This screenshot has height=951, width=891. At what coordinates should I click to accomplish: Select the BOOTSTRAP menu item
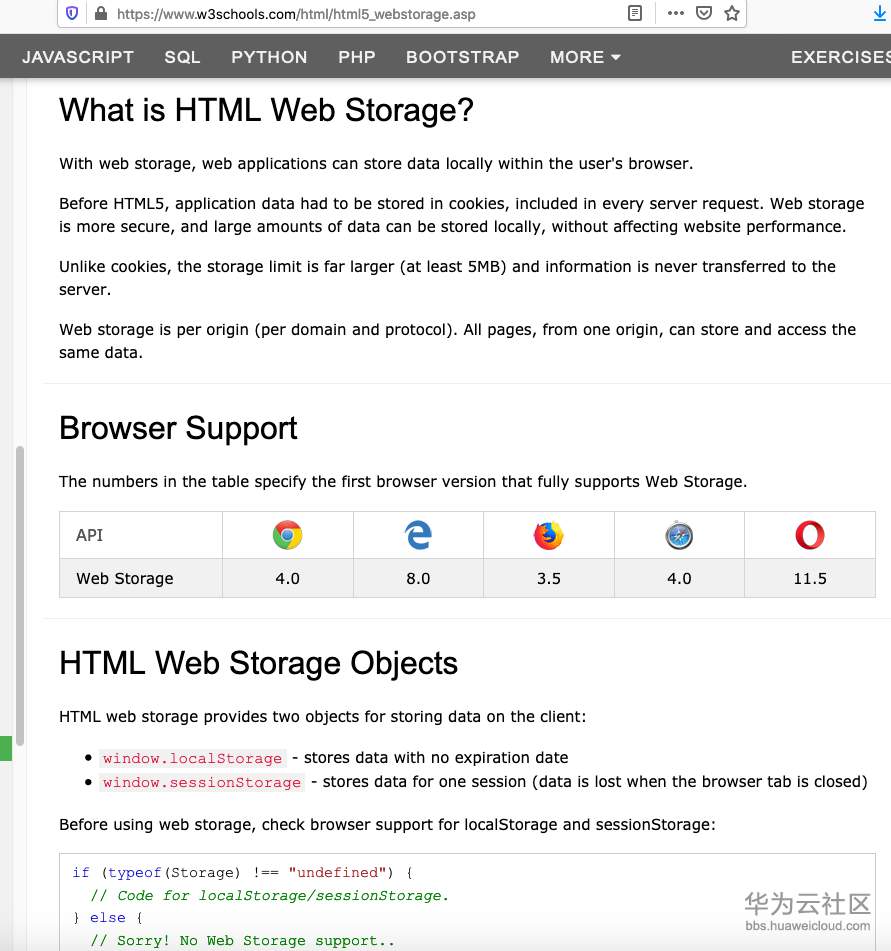[x=462, y=57]
